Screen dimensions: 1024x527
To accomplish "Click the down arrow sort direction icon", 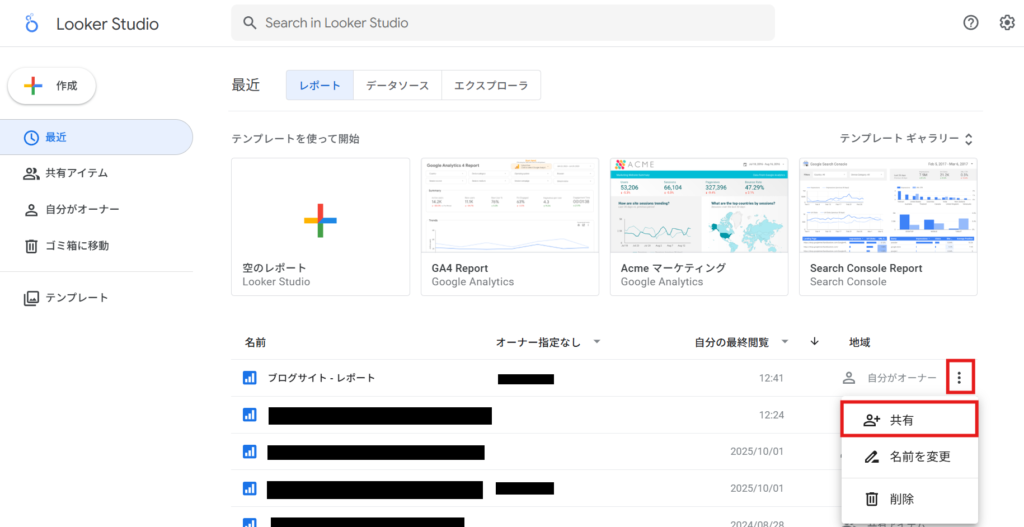I will pyautogui.click(x=814, y=342).
